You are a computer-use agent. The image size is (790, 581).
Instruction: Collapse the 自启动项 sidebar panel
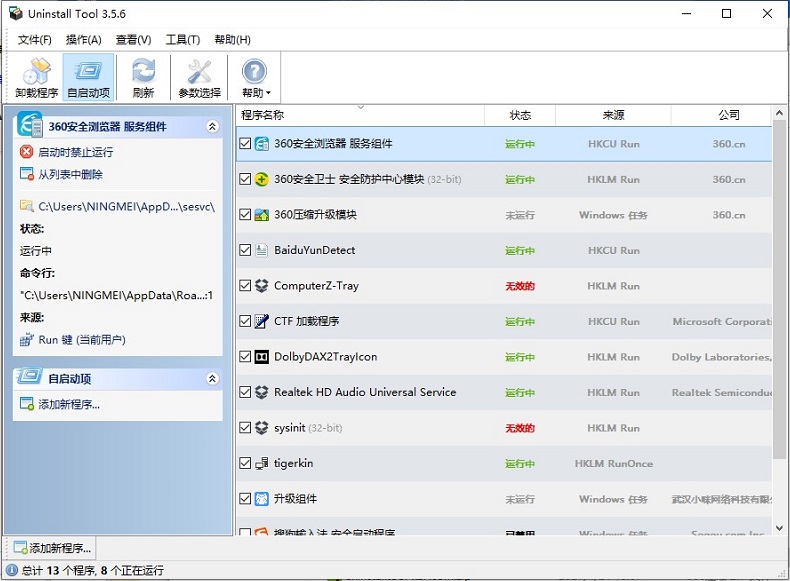point(212,378)
